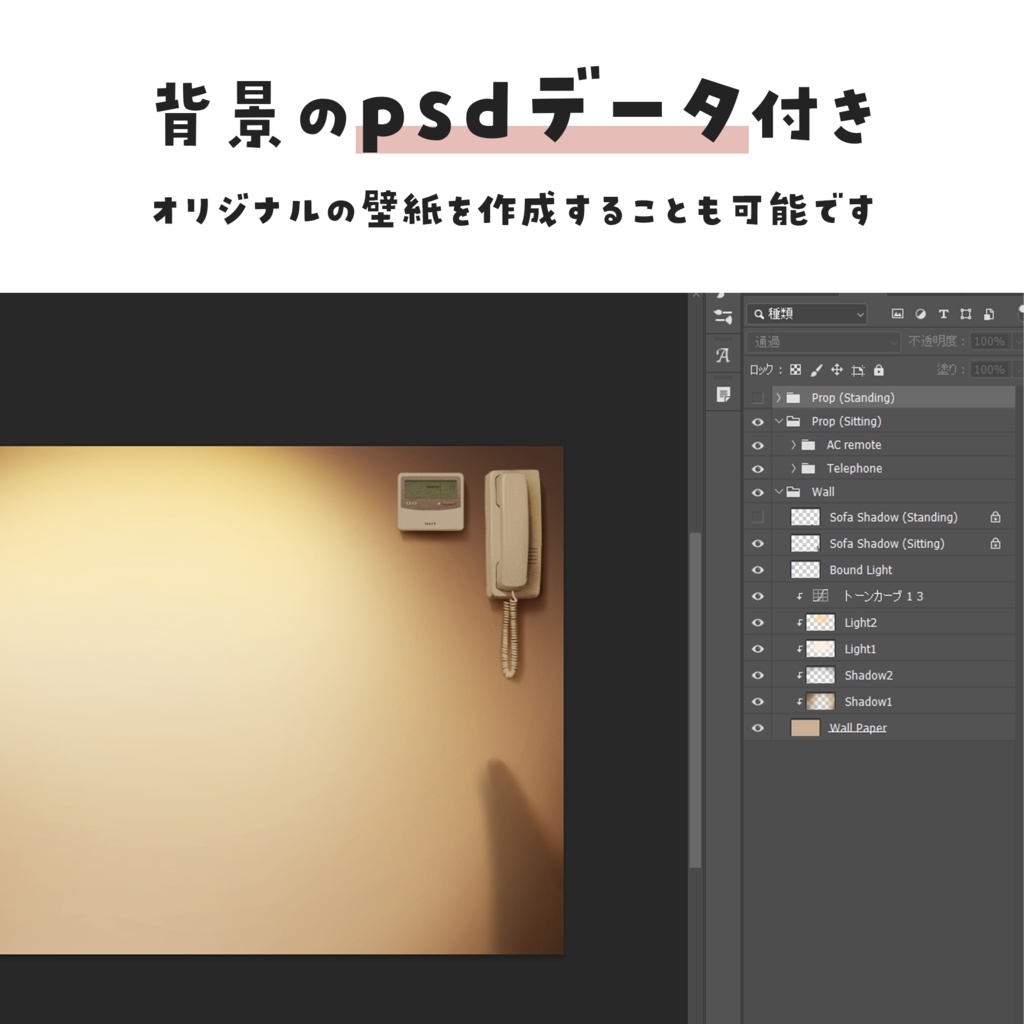This screenshot has width=1024, height=1024.
Task: Select the Light1 layer
Action: click(x=880, y=649)
